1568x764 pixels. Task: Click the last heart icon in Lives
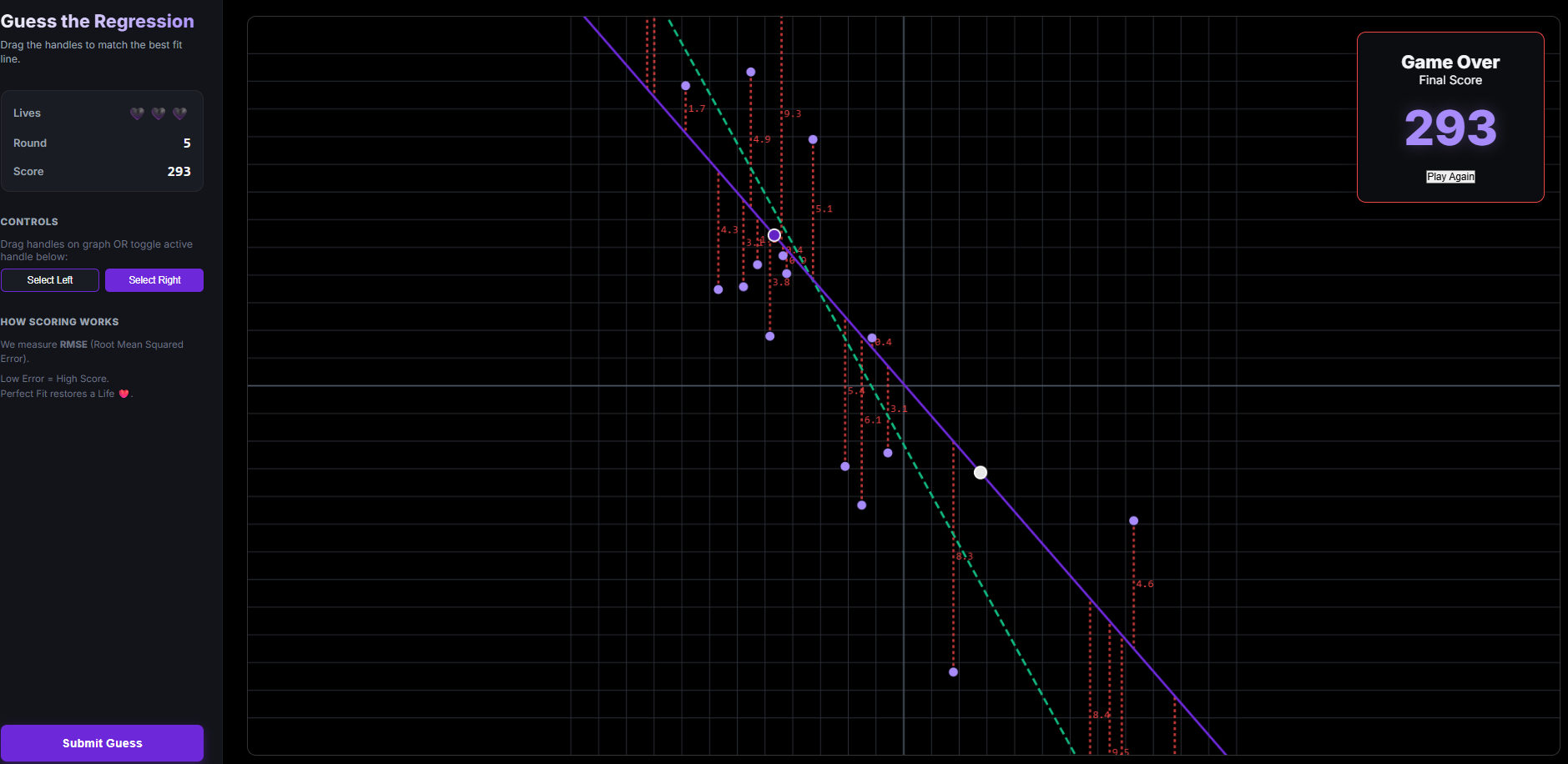click(x=179, y=113)
